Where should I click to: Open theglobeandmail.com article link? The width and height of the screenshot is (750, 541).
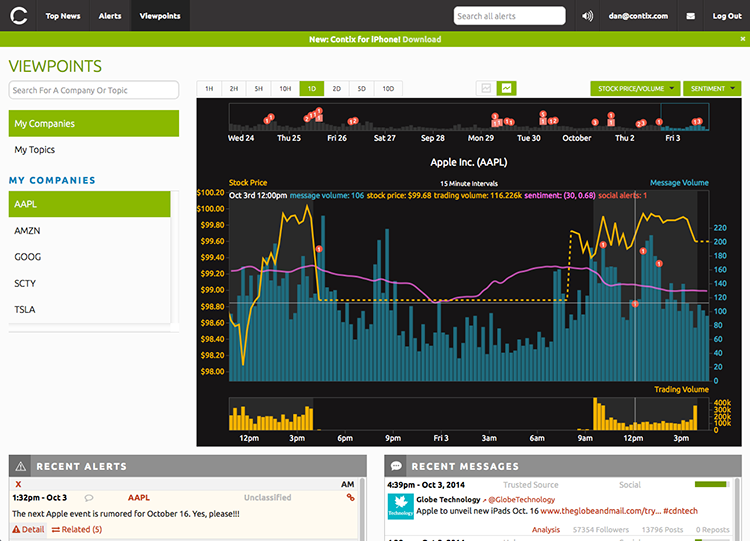[x=601, y=511]
